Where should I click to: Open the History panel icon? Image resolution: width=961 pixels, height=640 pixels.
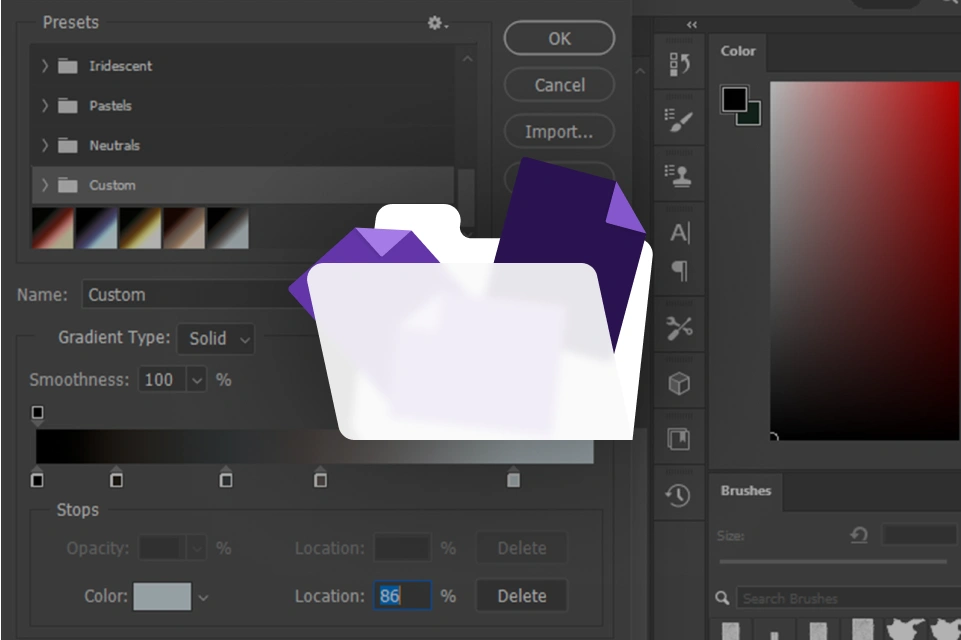(x=678, y=63)
